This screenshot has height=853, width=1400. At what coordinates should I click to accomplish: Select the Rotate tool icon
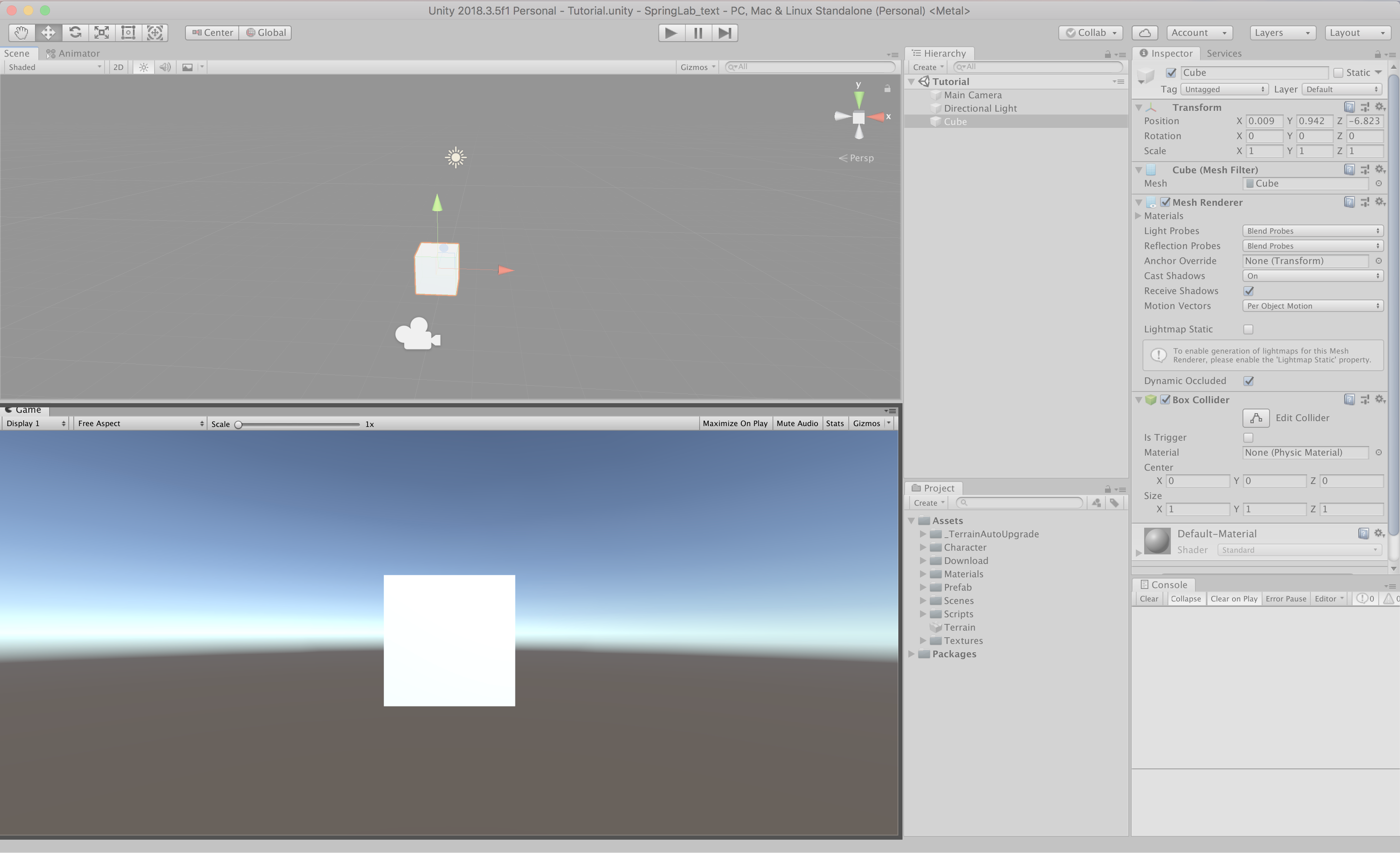(75, 33)
